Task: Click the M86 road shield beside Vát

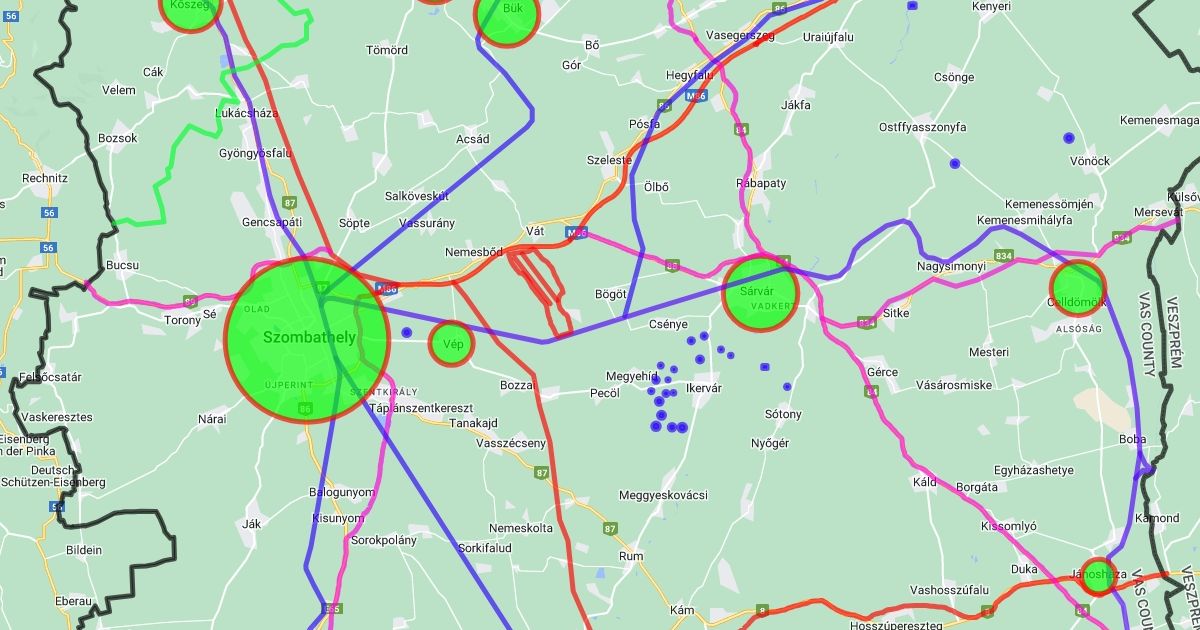Action: (x=576, y=233)
